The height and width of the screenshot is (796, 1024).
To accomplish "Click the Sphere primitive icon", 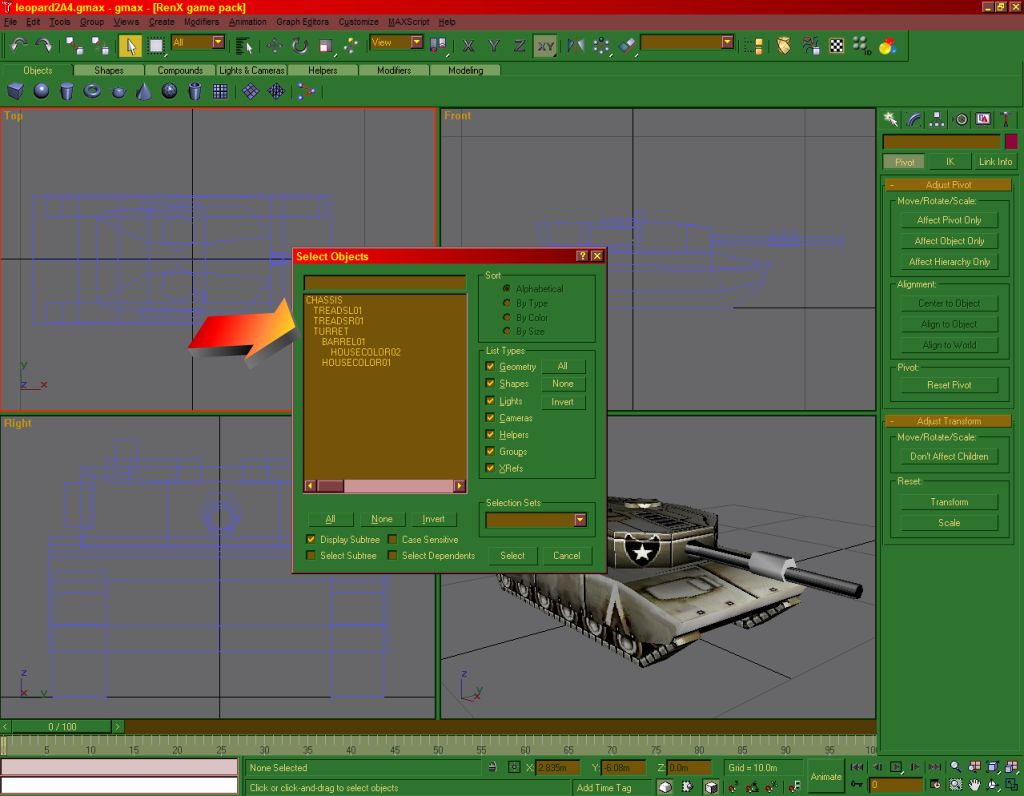I will pyautogui.click(x=41, y=91).
